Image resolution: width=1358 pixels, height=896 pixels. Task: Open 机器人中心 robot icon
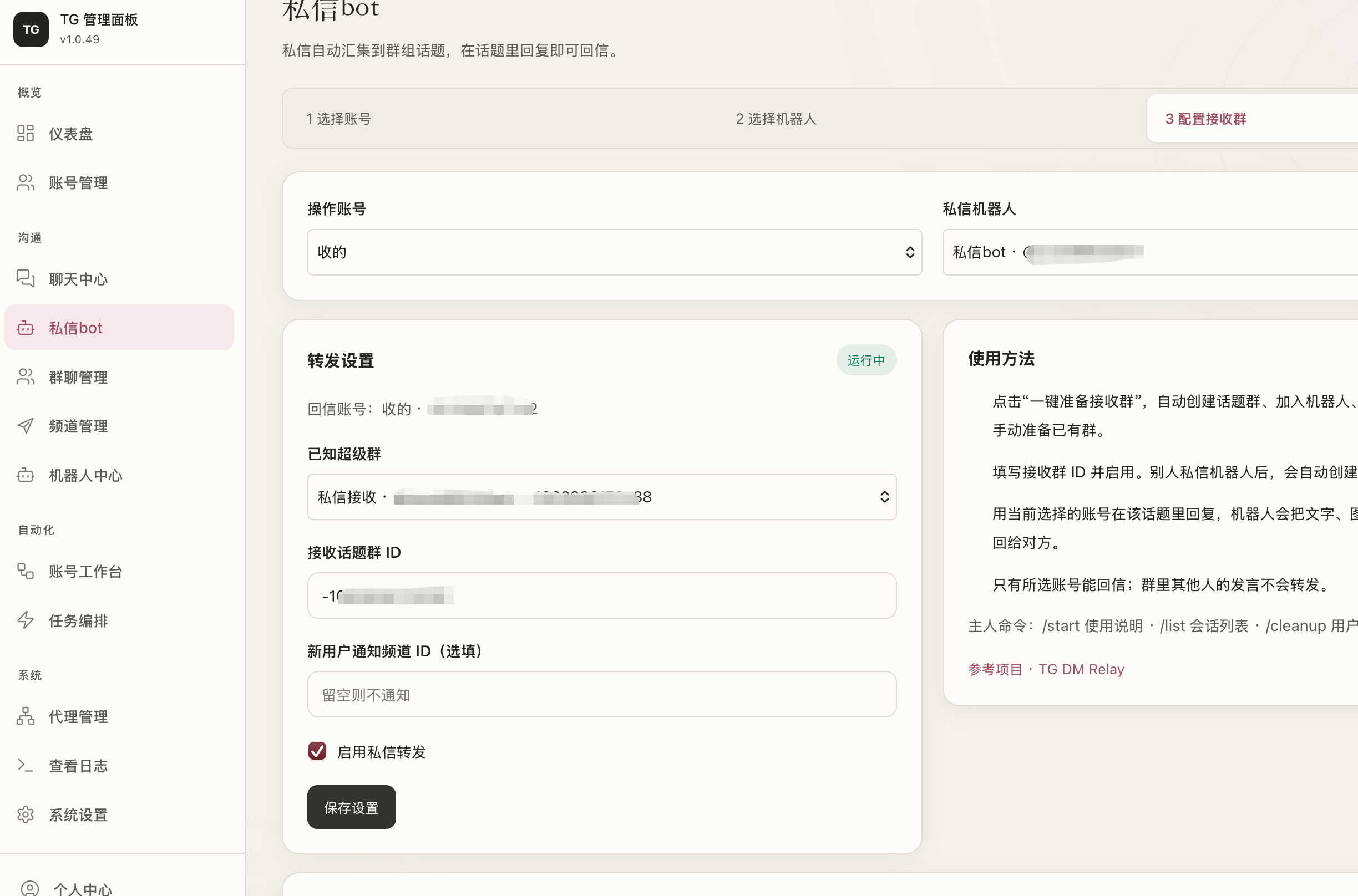click(x=25, y=475)
